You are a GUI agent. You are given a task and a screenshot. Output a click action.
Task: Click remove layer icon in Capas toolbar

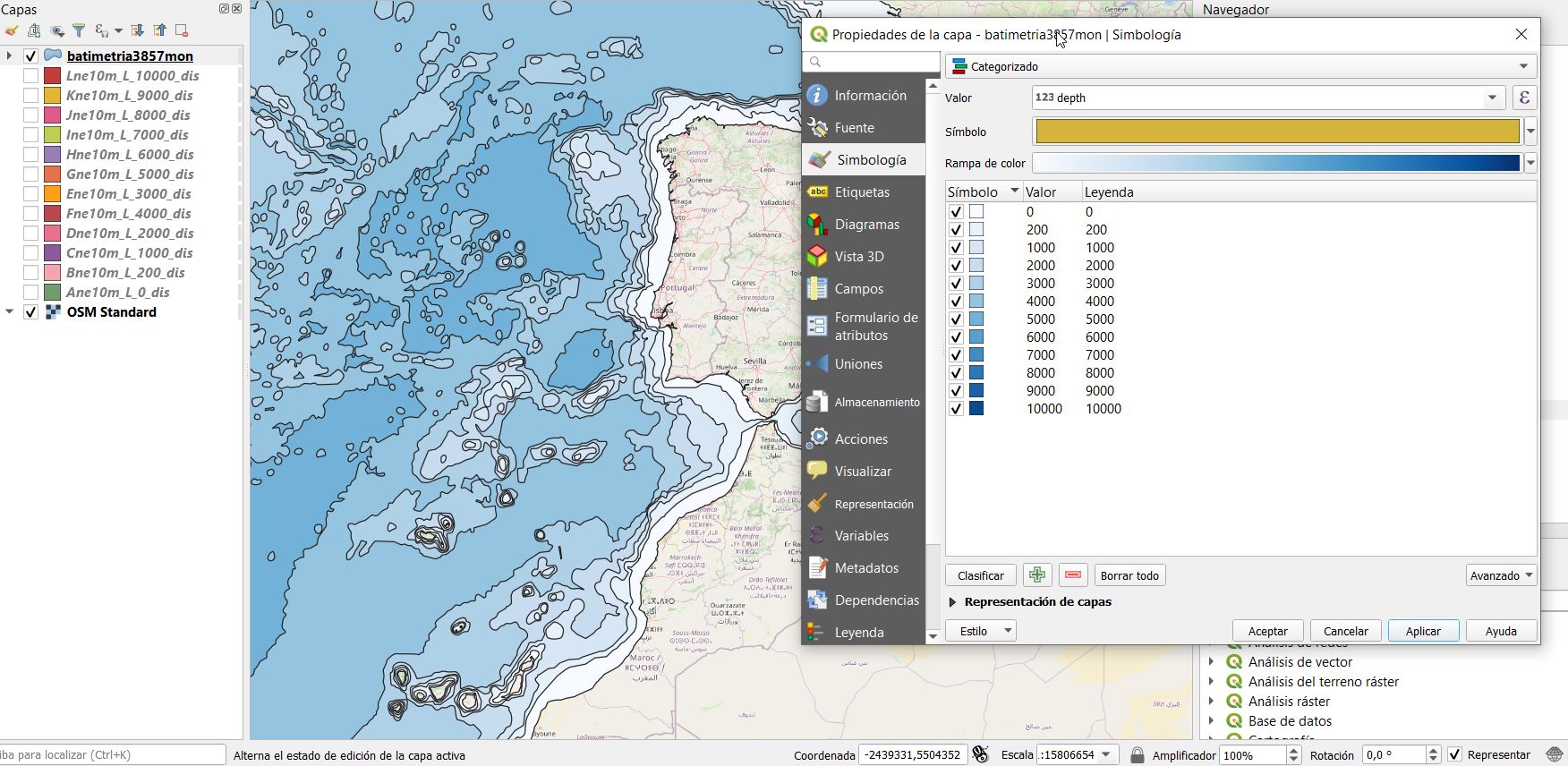coord(181,30)
